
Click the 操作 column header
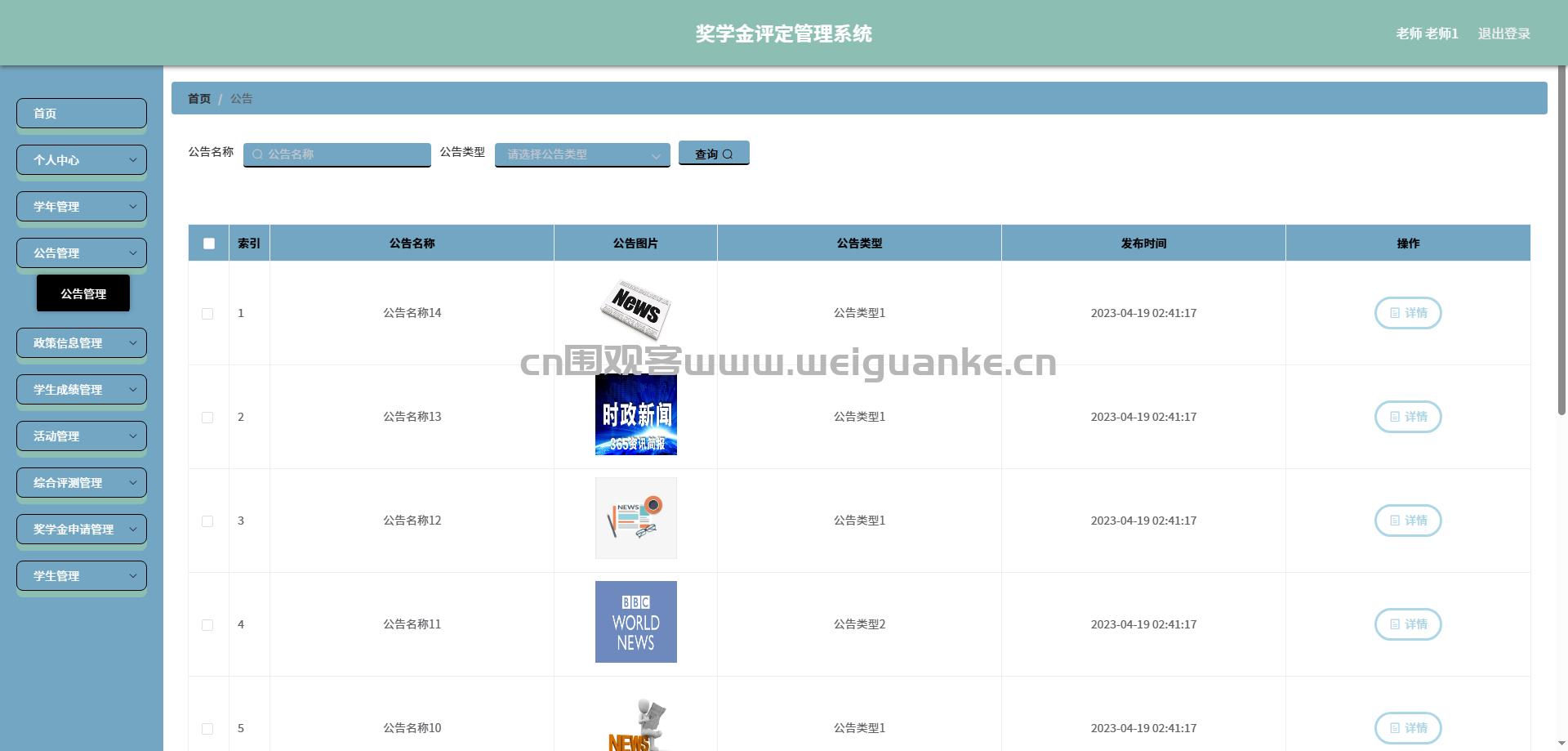1408,244
